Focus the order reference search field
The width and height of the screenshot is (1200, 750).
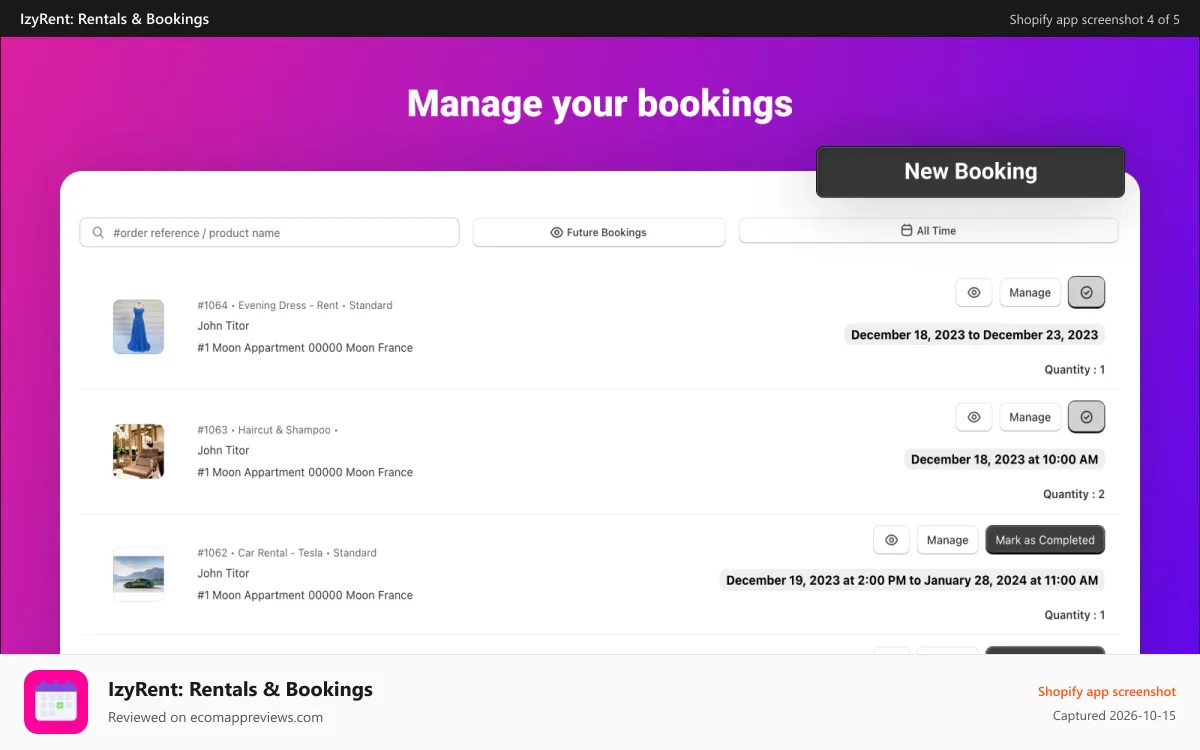269,232
